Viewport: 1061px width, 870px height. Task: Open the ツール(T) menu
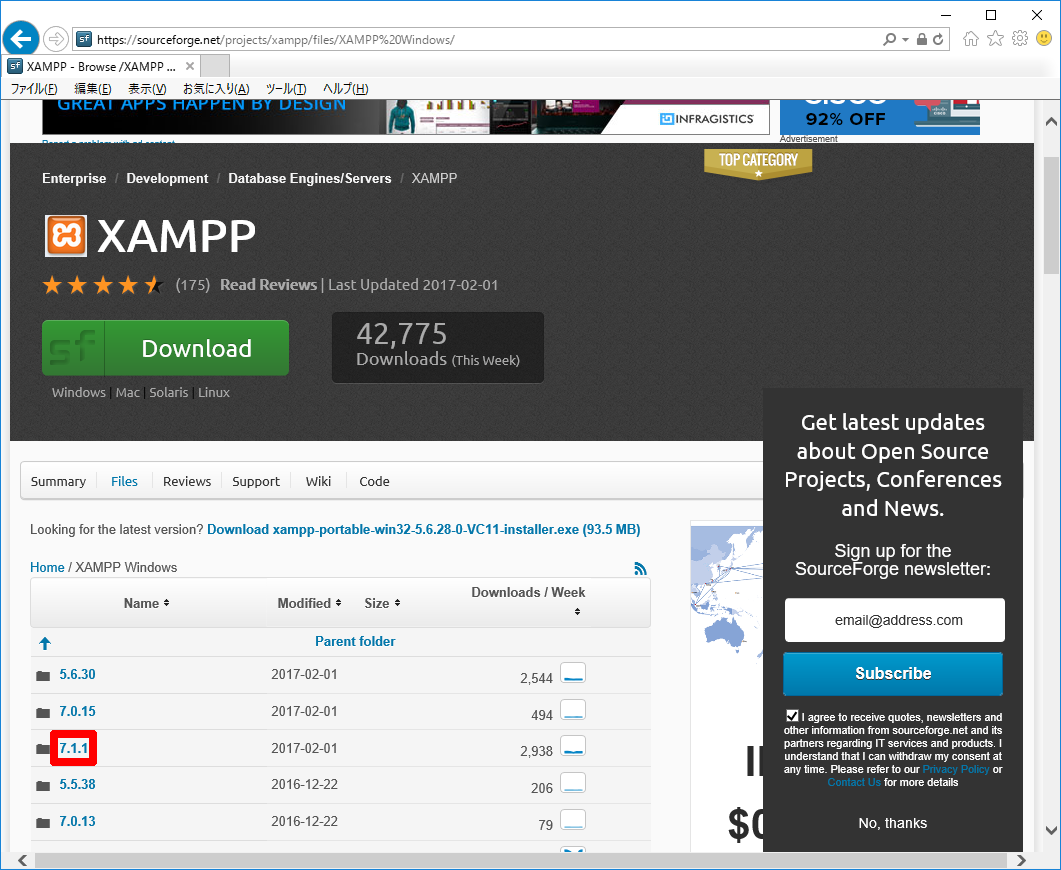[x=285, y=89]
